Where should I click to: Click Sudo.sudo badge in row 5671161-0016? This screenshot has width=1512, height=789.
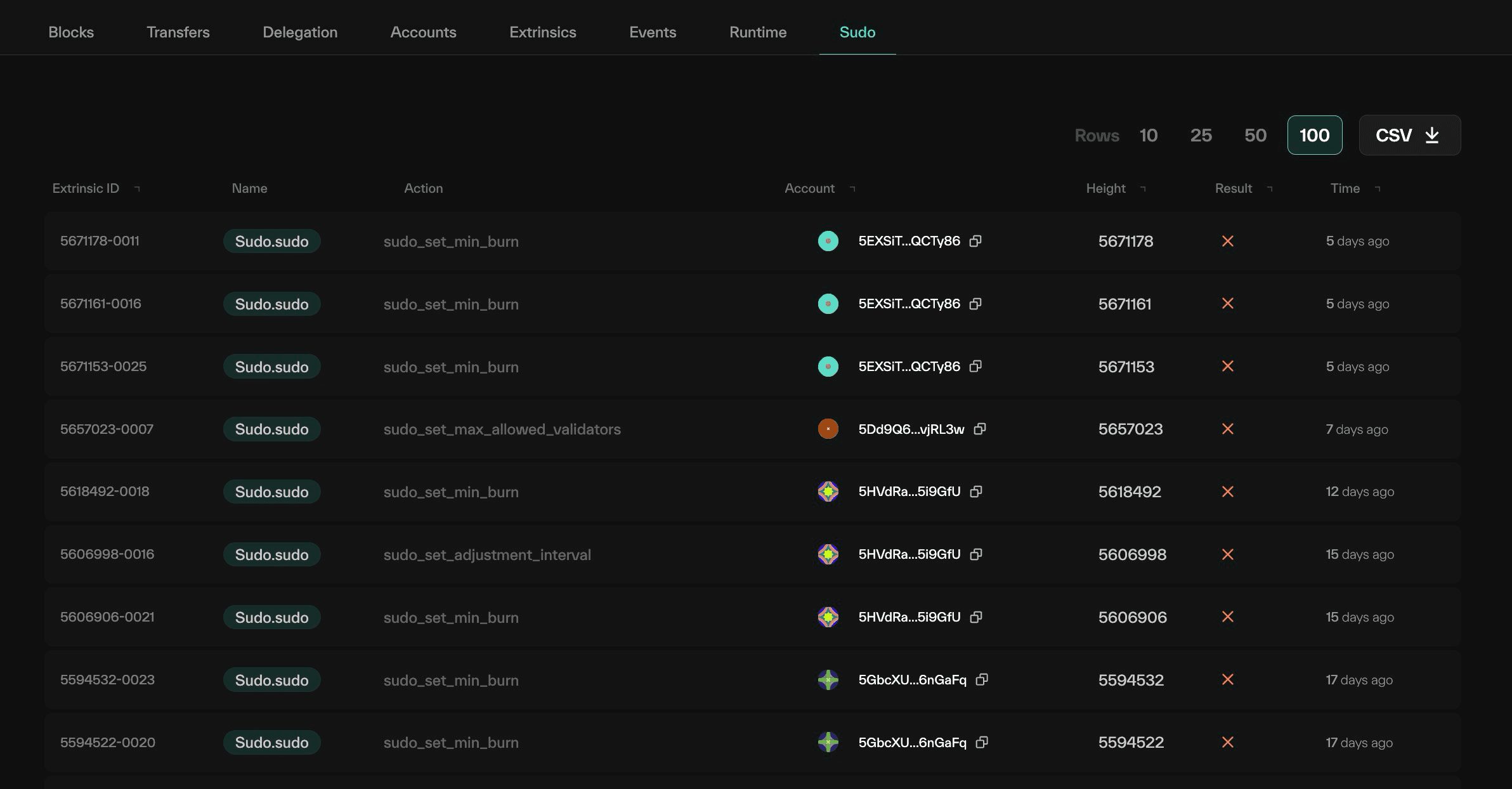pyautogui.click(x=271, y=304)
